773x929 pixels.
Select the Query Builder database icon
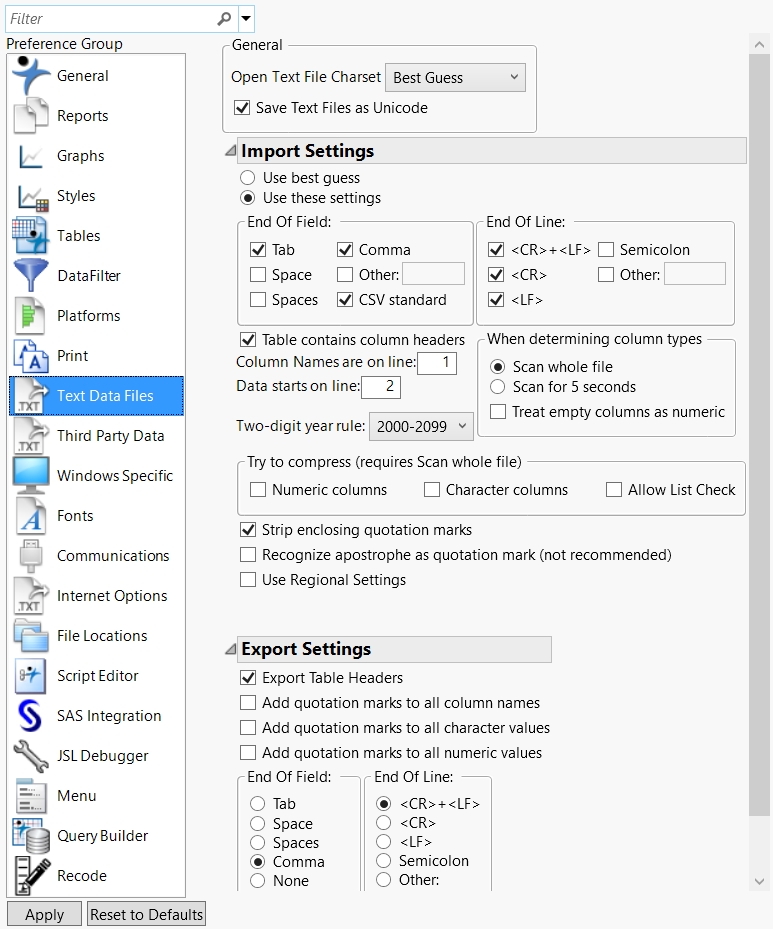point(31,836)
